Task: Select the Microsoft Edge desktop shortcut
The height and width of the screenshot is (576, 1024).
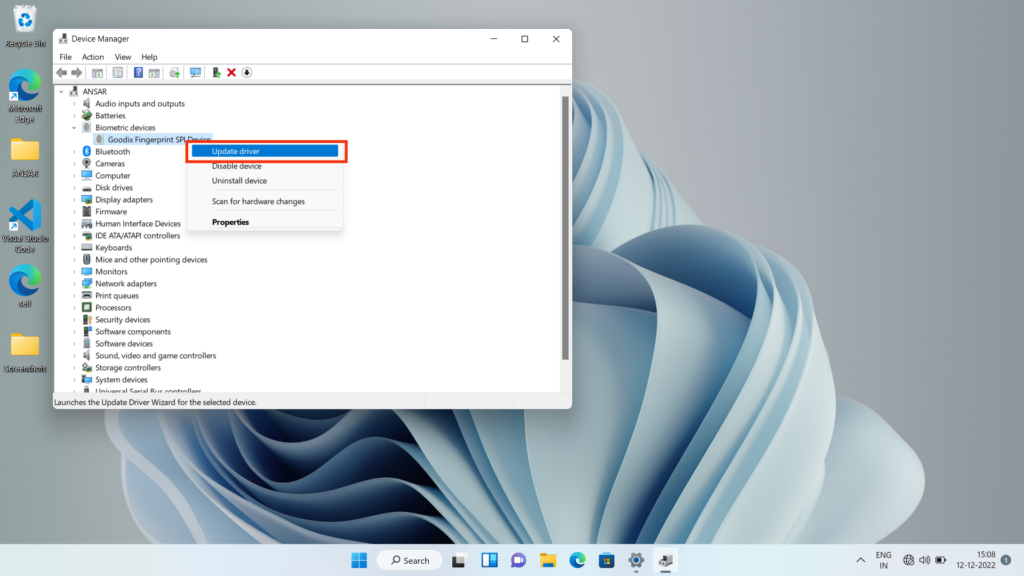Action: pyautogui.click(x=25, y=96)
